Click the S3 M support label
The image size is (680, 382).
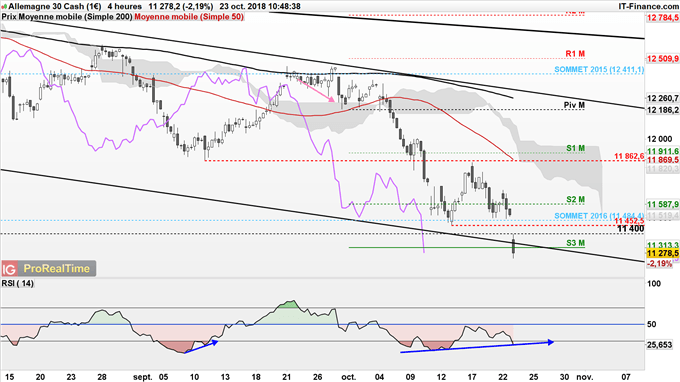575,243
